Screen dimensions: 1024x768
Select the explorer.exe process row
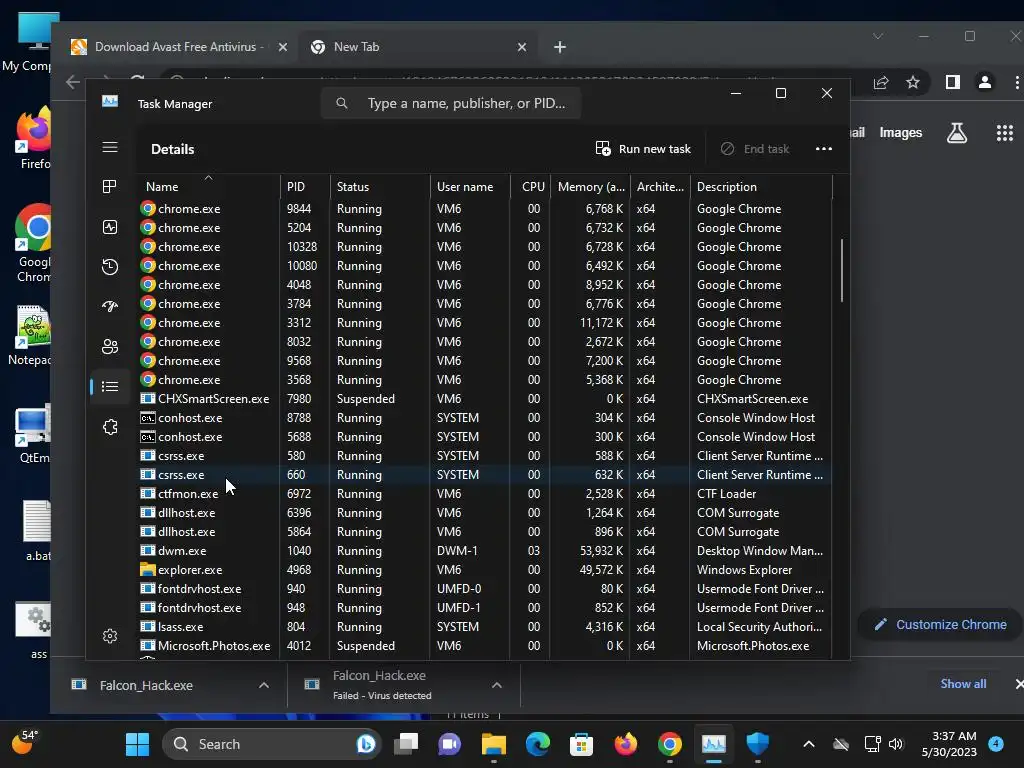coord(485,569)
